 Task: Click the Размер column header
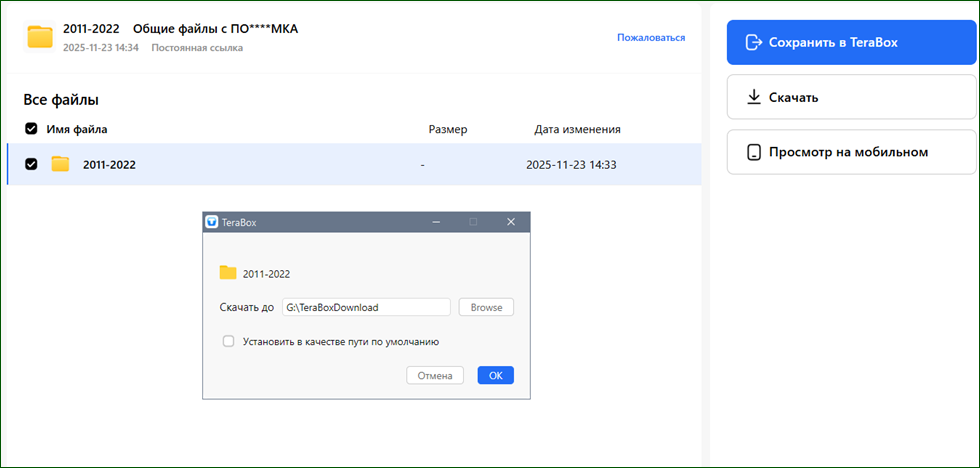point(448,129)
